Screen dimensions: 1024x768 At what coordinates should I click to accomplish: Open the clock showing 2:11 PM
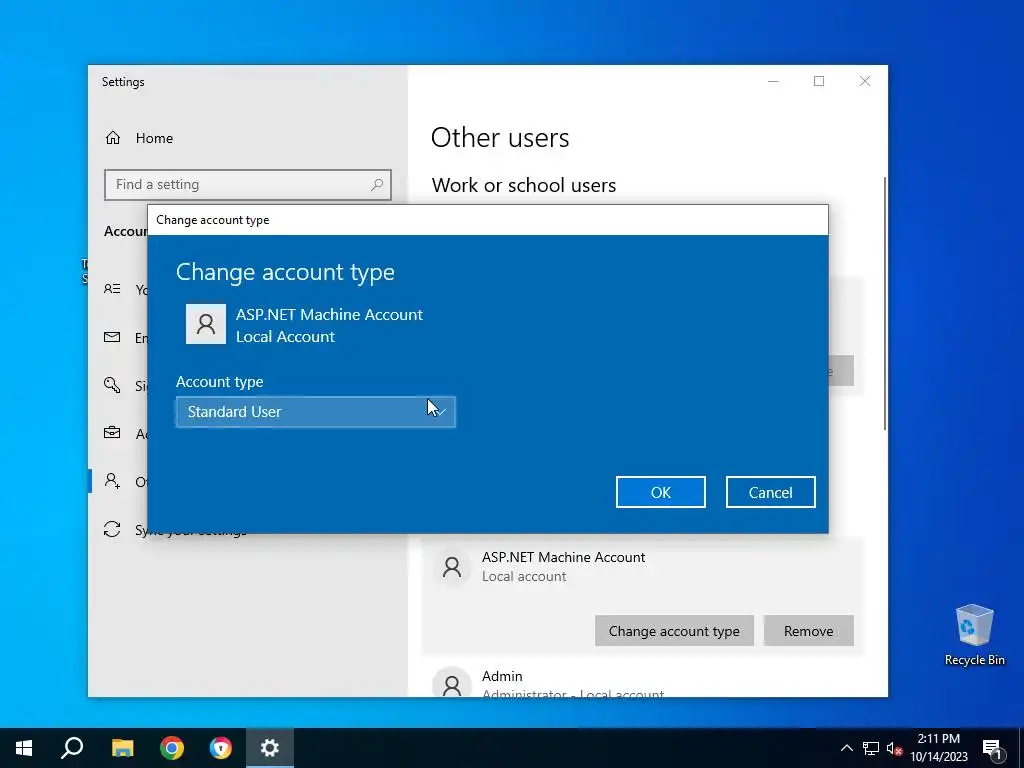938,748
